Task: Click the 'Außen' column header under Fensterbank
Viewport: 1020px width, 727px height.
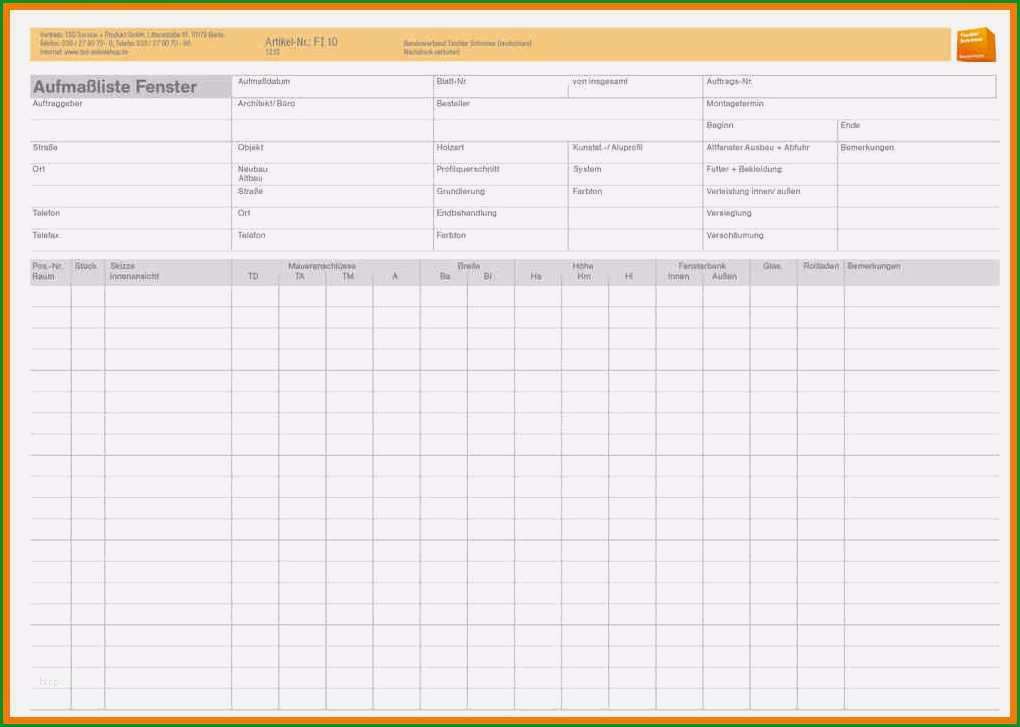Action: 724,276
